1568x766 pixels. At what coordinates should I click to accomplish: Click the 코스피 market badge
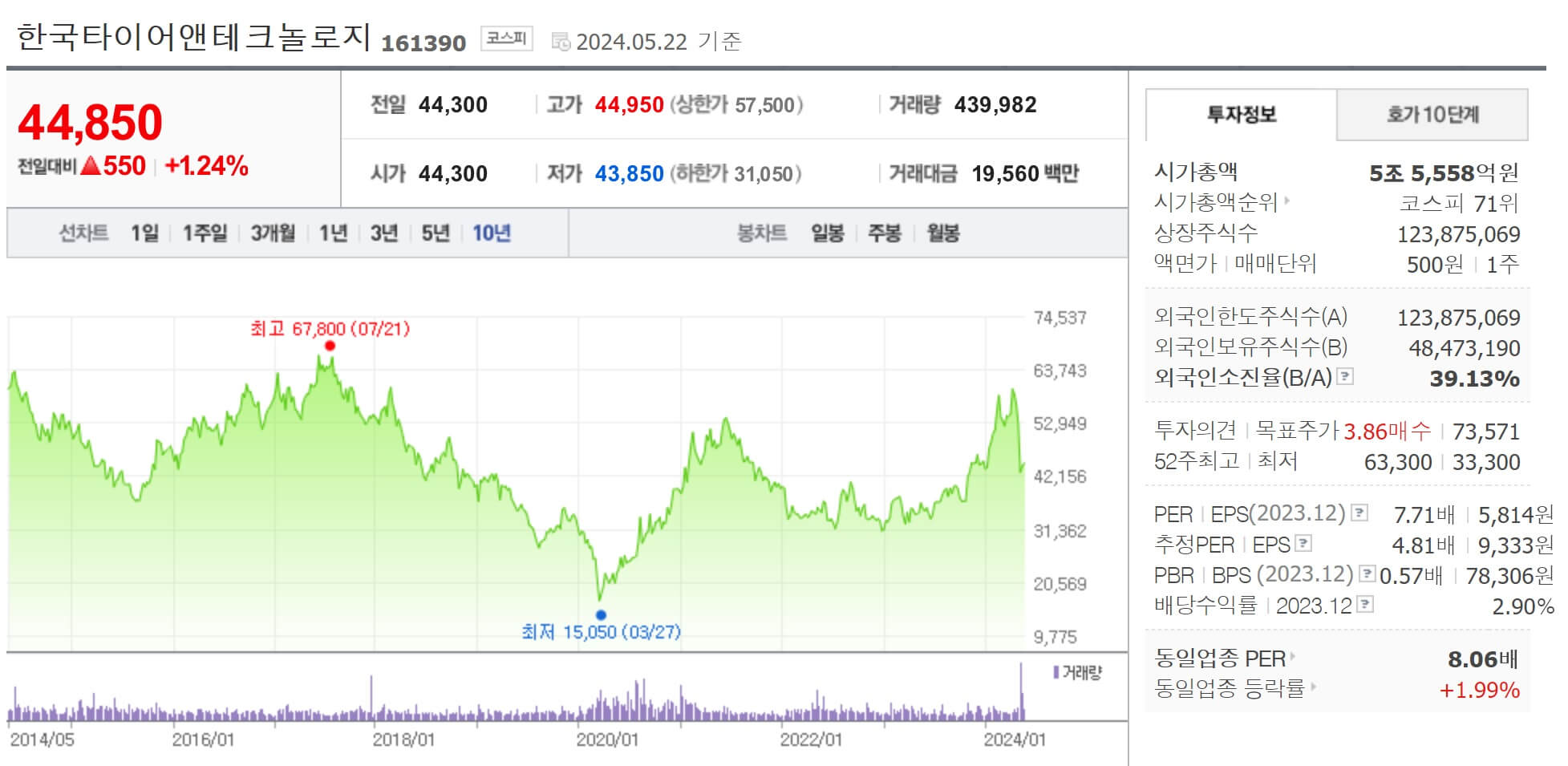(x=507, y=39)
